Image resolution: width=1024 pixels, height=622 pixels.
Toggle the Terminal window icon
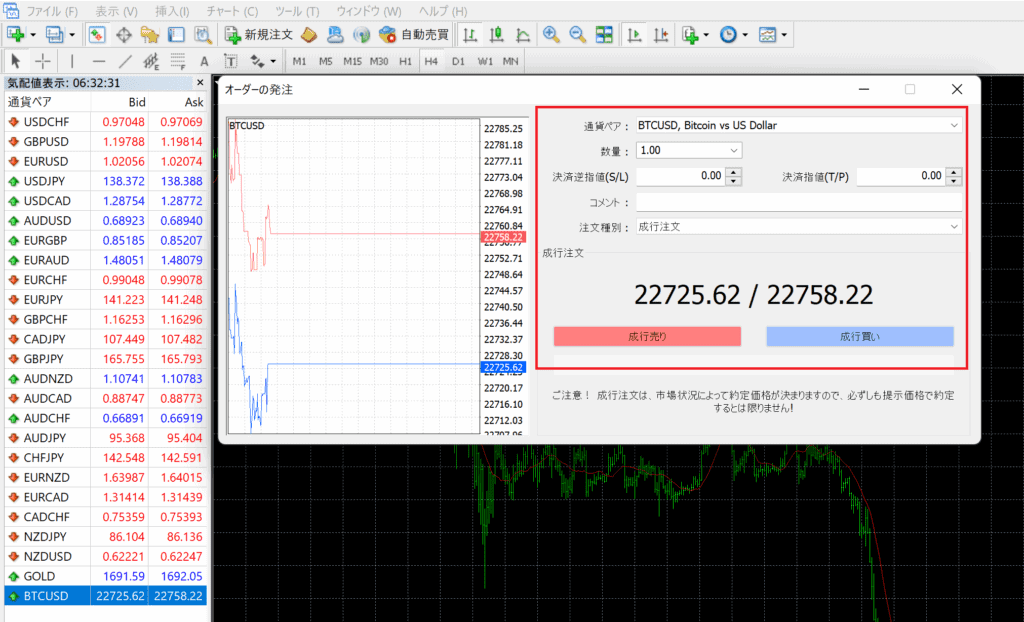[176, 34]
